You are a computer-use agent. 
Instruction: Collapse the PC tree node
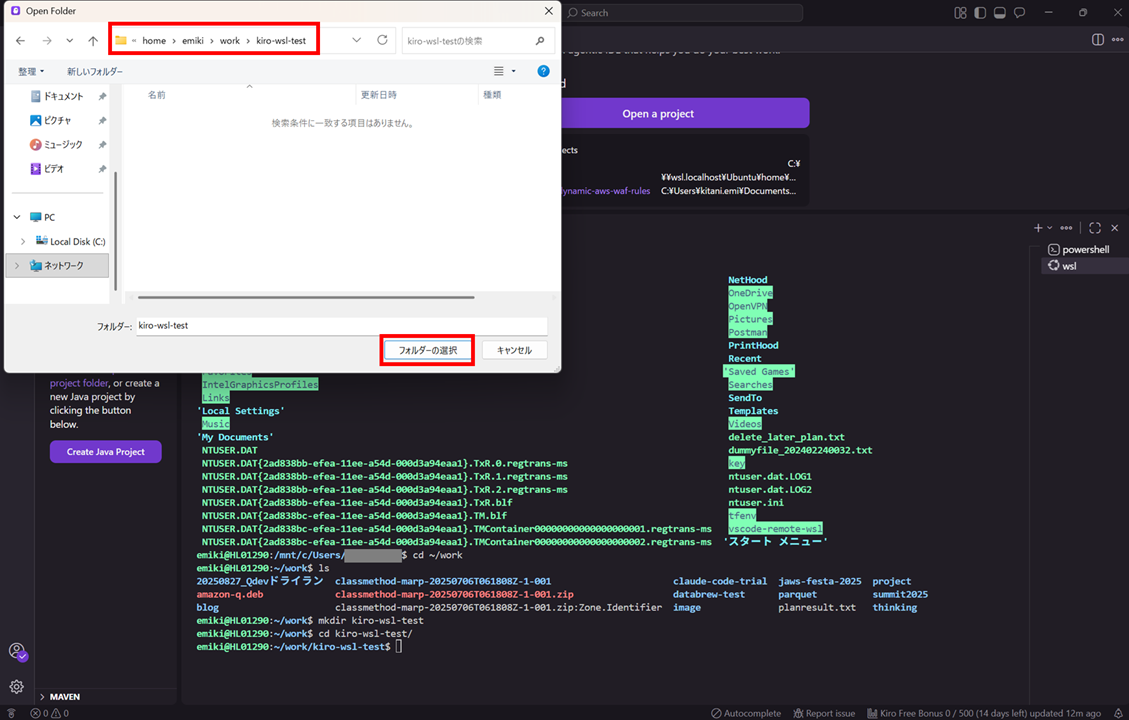click(x=17, y=217)
